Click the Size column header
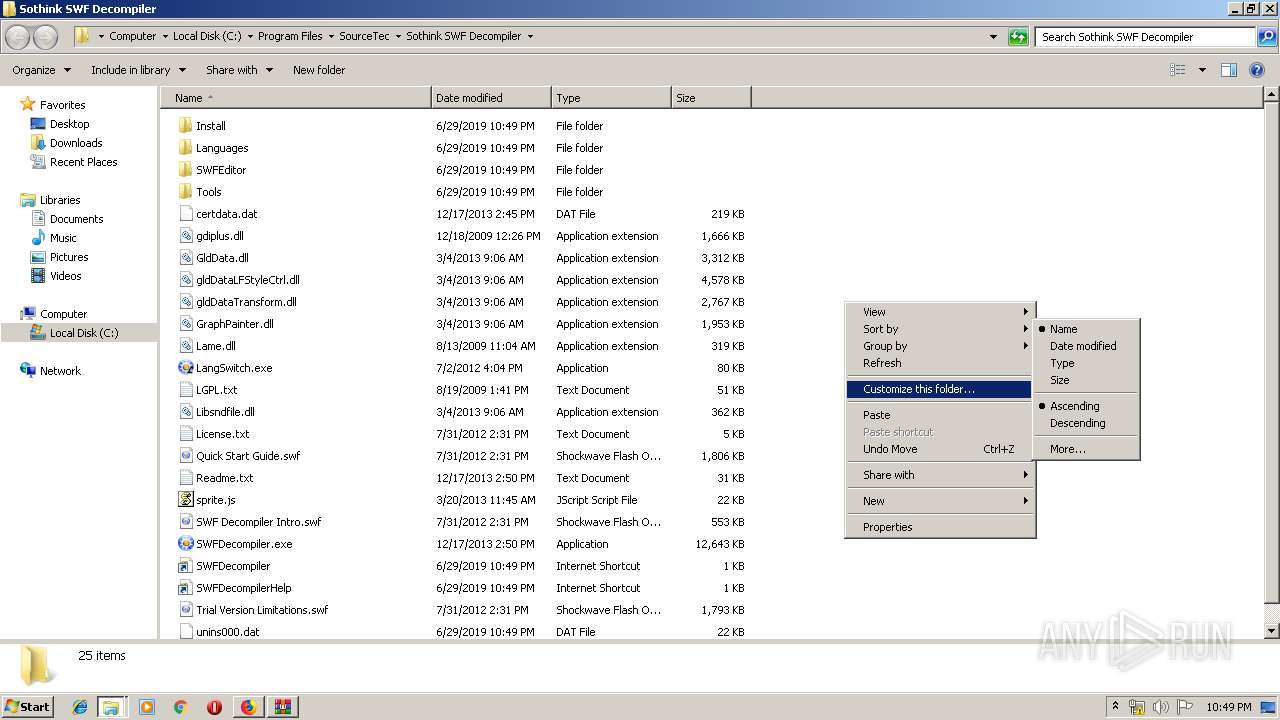This screenshot has height=720, width=1280. (x=711, y=98)
